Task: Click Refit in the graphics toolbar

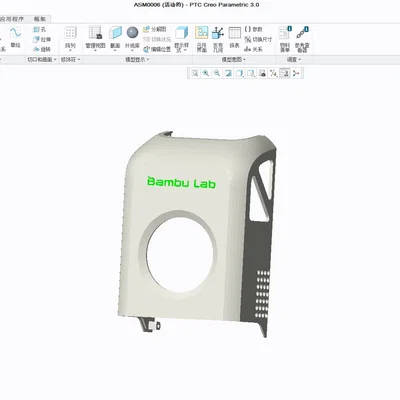Action: tap(195, 73)
